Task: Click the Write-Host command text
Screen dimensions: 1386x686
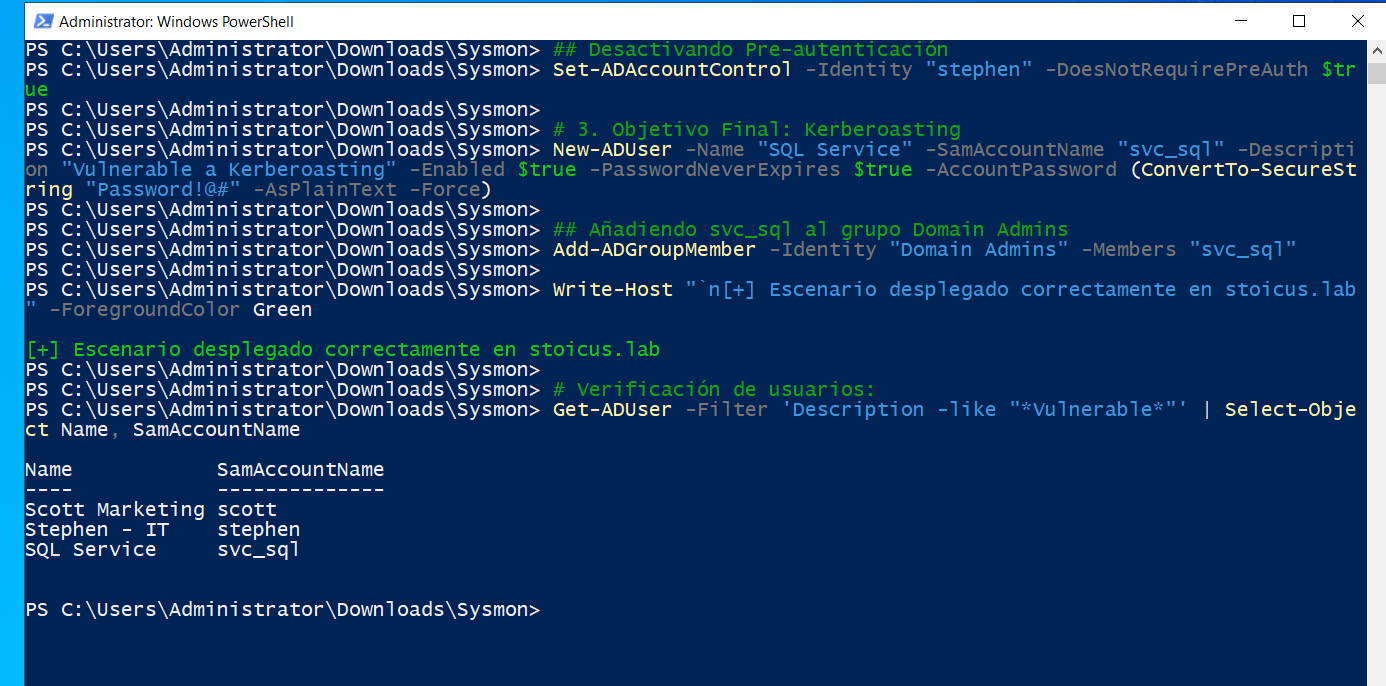Action: click(612, 290)
